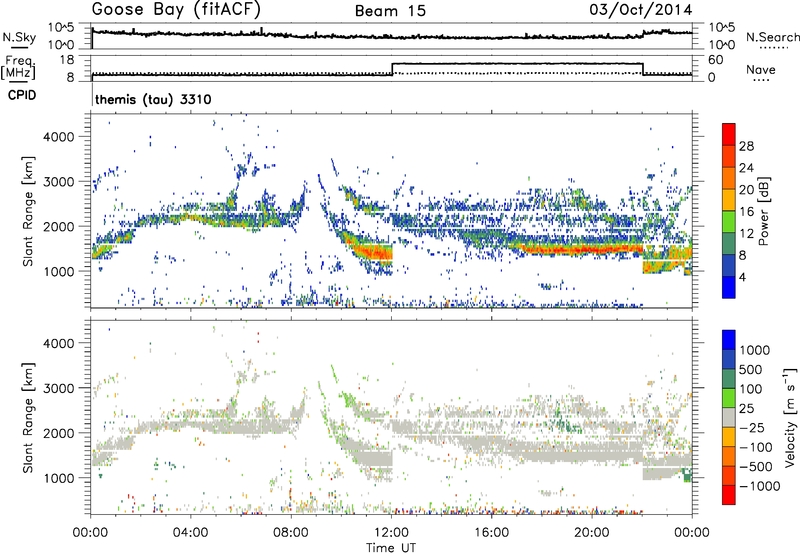Click the 60 tick on Nave axis
The height and width of the screenshot is (554, 800).
point(716,60)
